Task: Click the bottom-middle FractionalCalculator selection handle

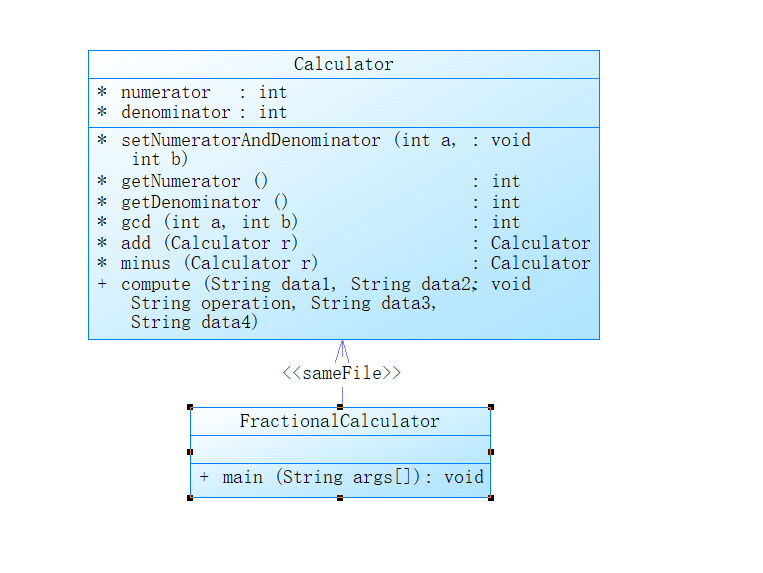Action: [340, 497]
